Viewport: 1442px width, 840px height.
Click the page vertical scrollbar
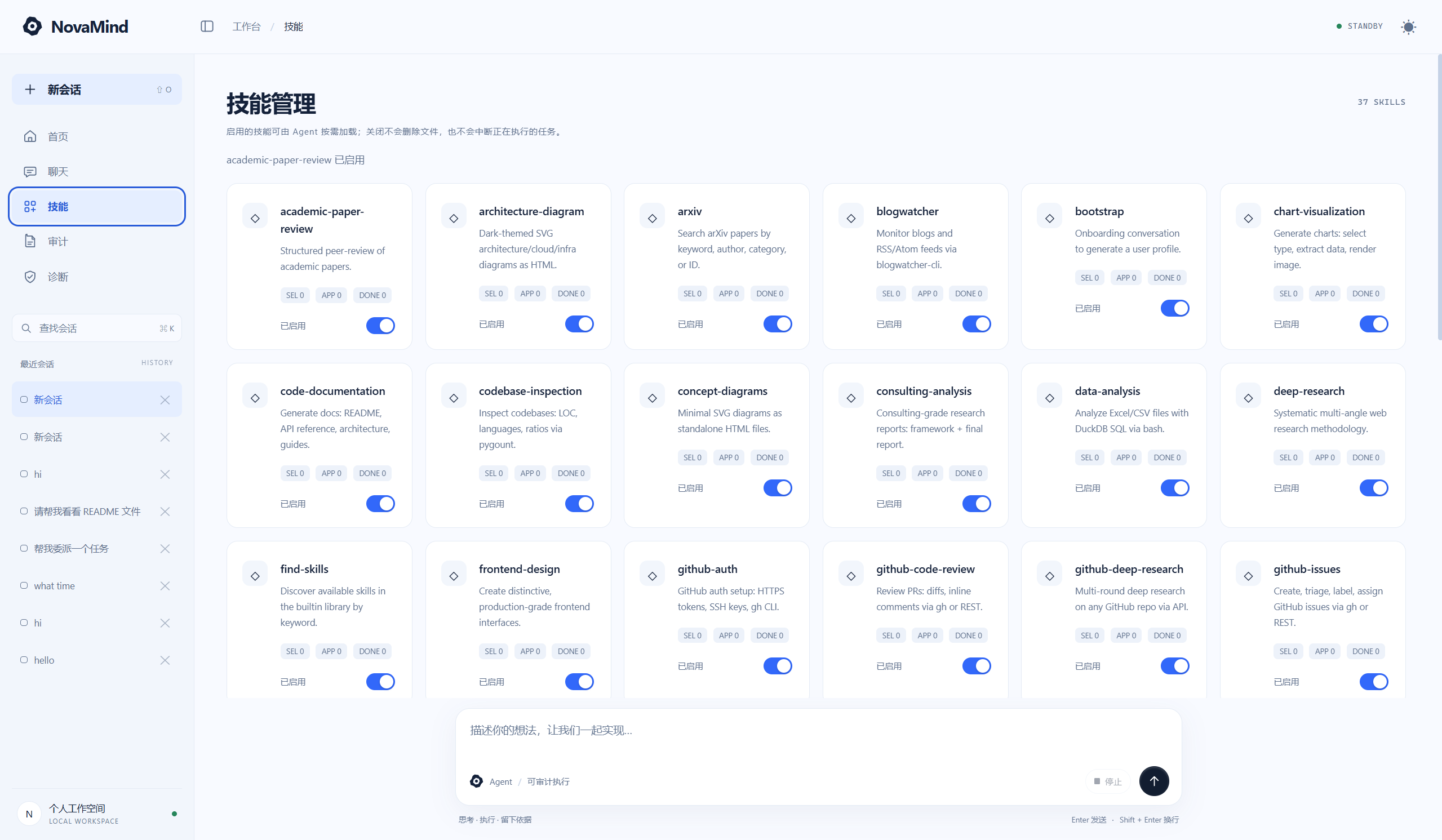point(1439,197)
